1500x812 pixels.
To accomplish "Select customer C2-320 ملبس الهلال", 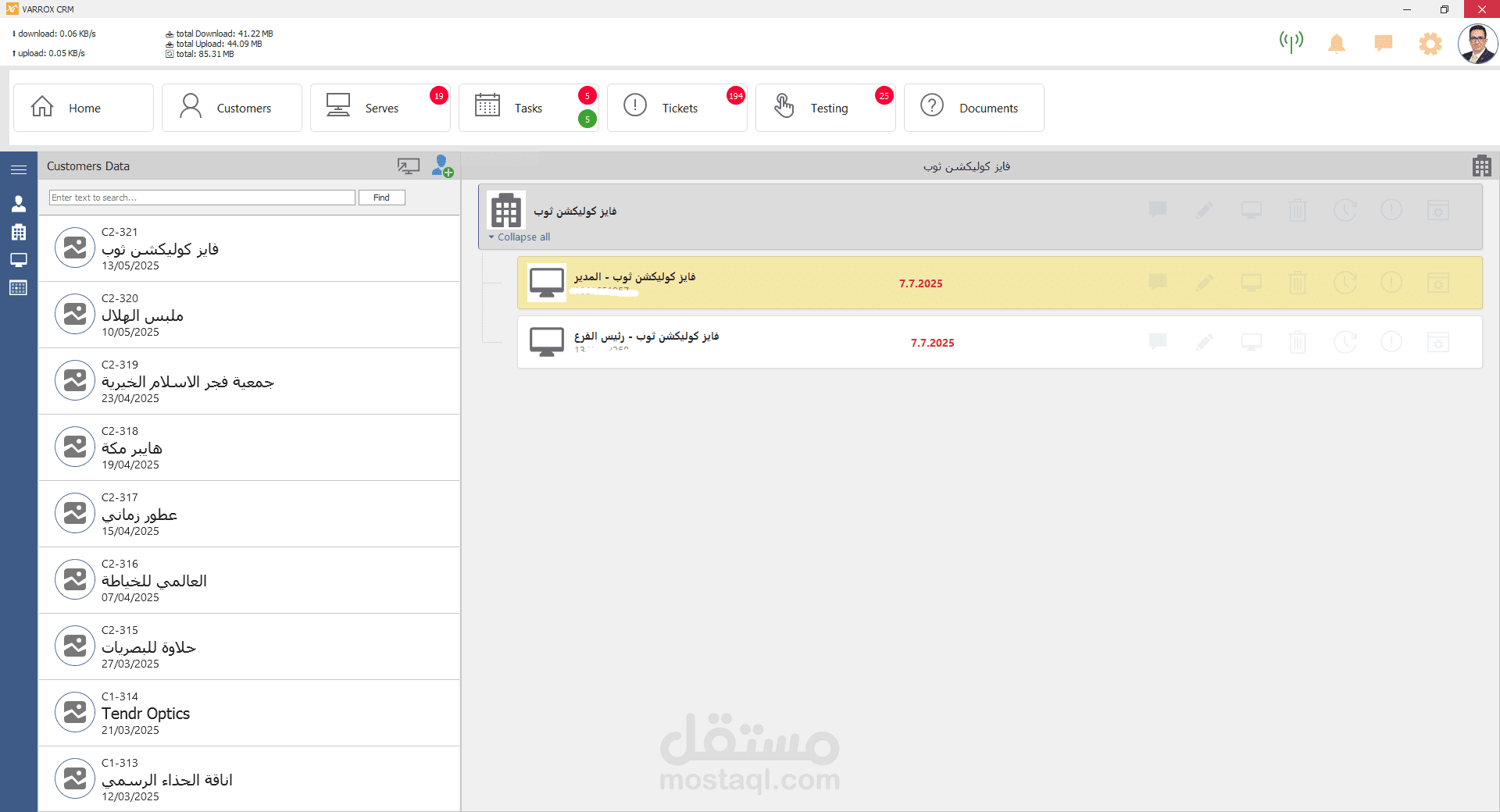I will pyautogui.click(x=249, y=315).
